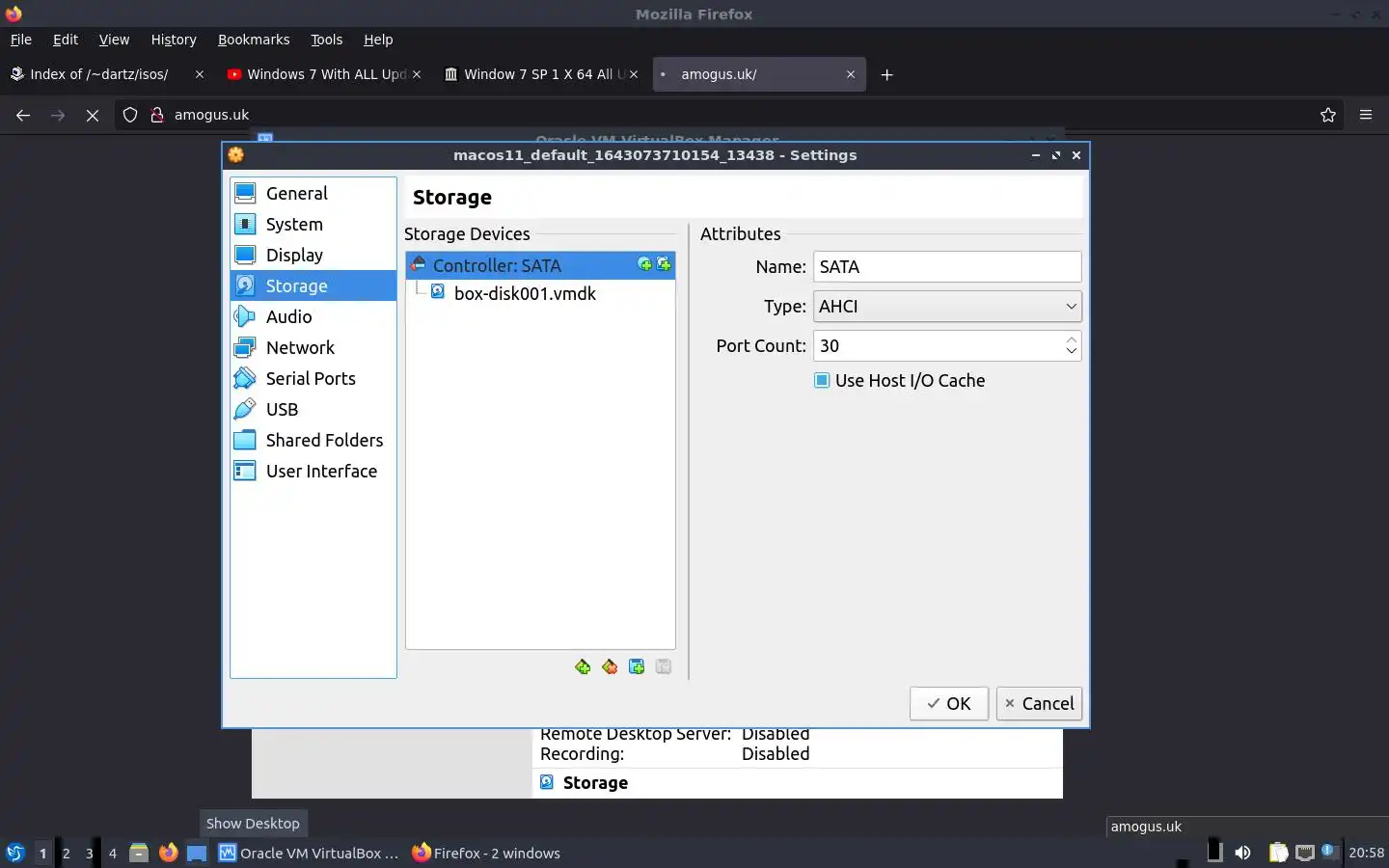The height and width of the screenshot is (868, 1389).
Task: Click the remove selected controller icon
Action: 610,666
